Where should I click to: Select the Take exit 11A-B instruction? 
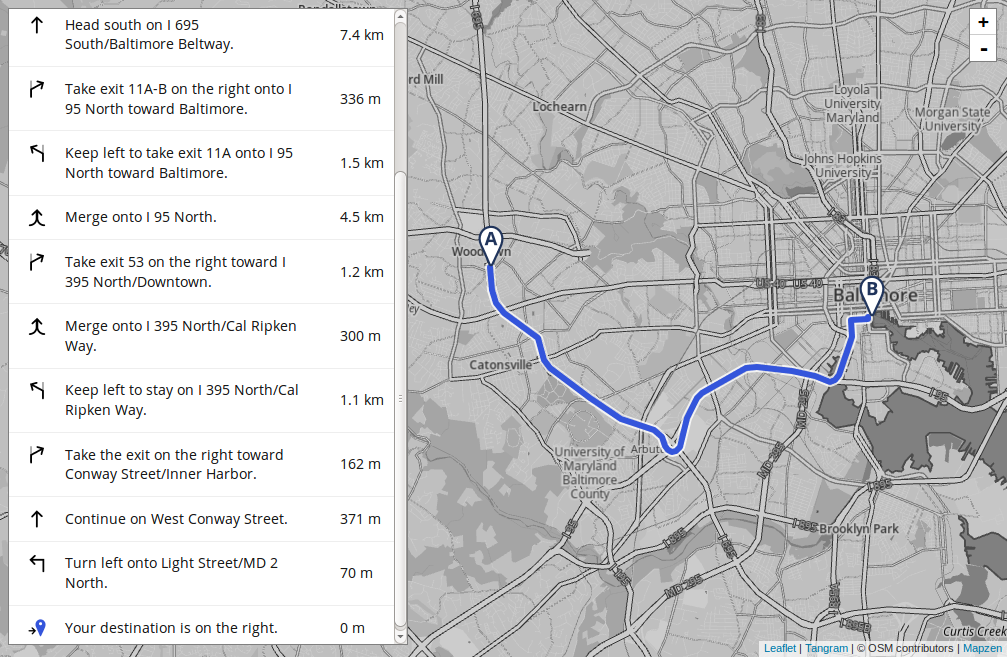click(x=201, y=99)
